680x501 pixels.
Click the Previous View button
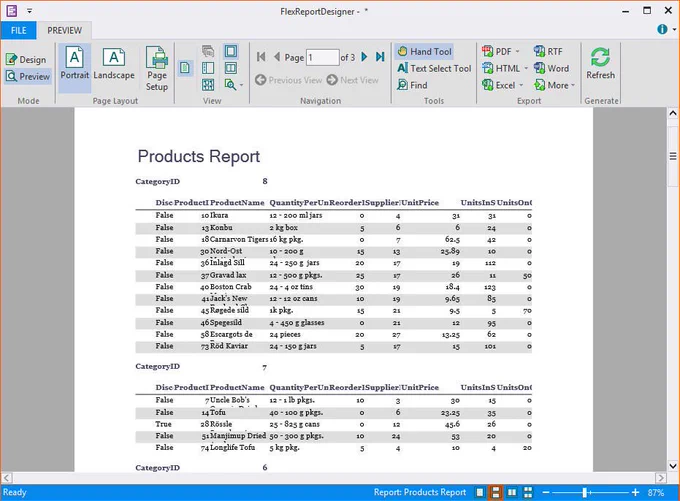coord(289,80)
